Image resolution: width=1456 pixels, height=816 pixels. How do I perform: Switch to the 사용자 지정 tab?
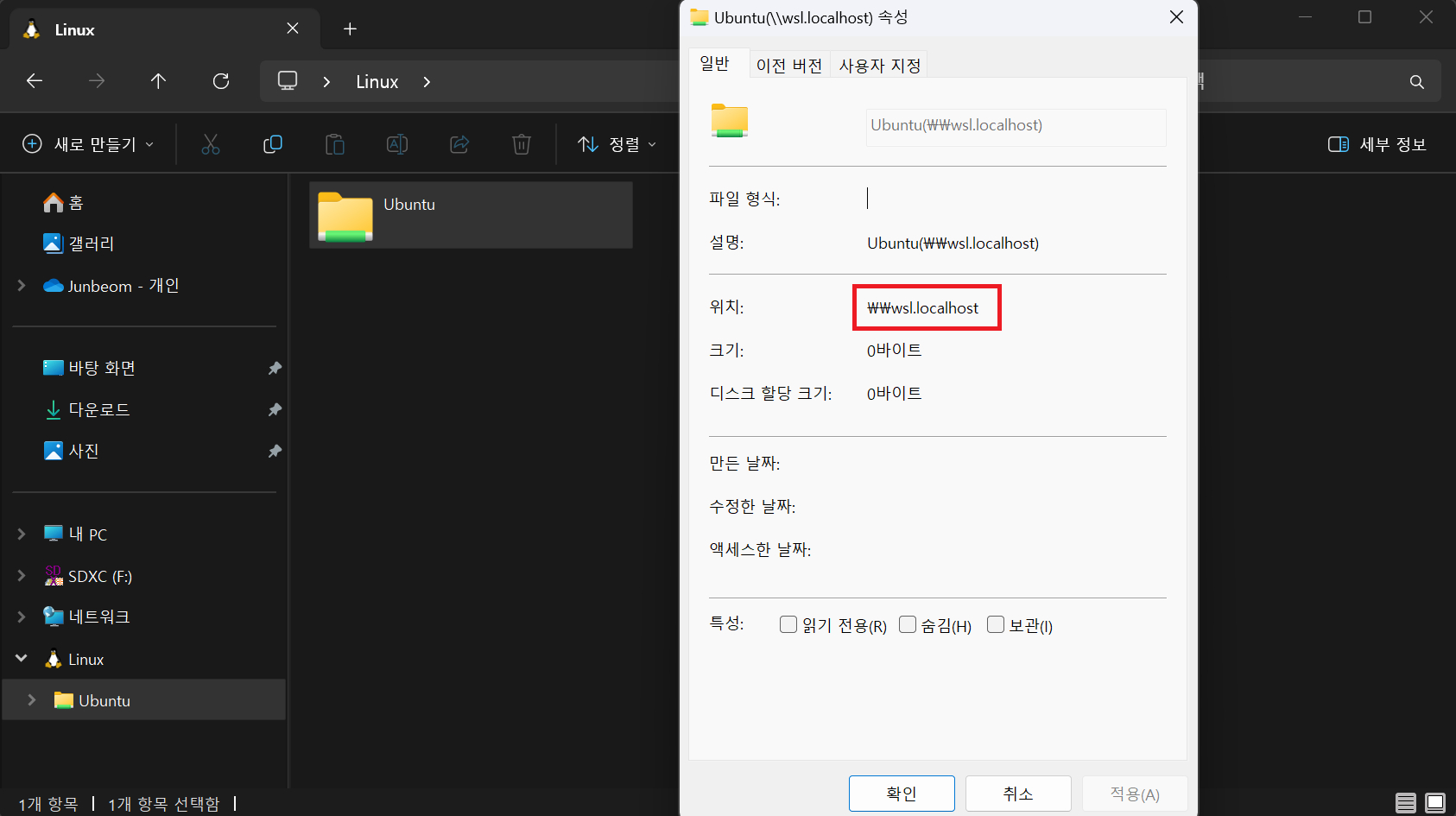tap(880, 66)
